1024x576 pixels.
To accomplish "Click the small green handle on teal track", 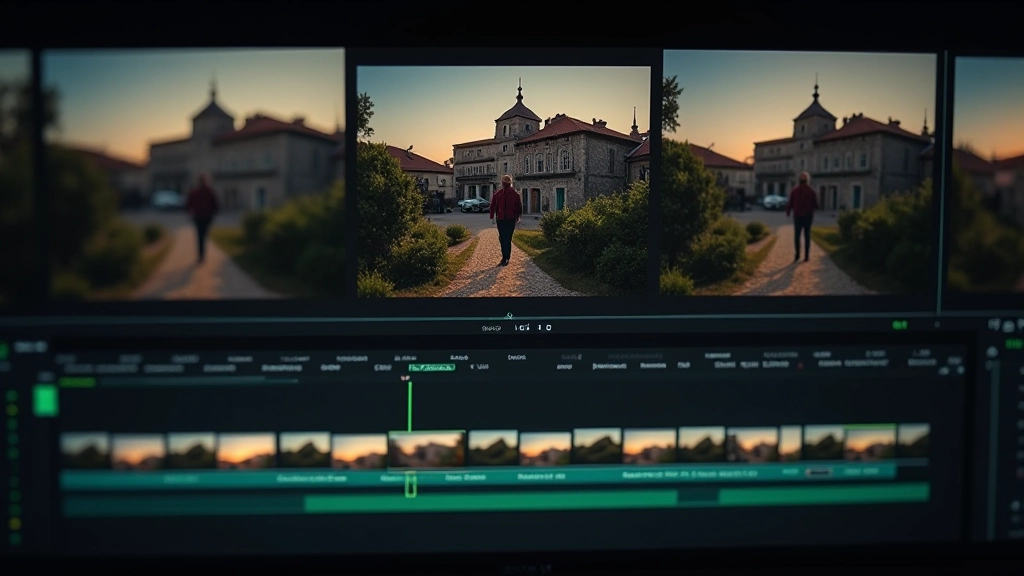I will coord(410,485).
